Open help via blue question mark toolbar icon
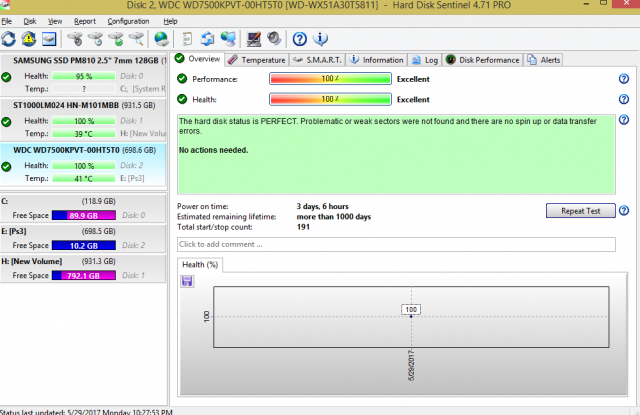Viewport: 640px width, 415px height. (299, 40)
